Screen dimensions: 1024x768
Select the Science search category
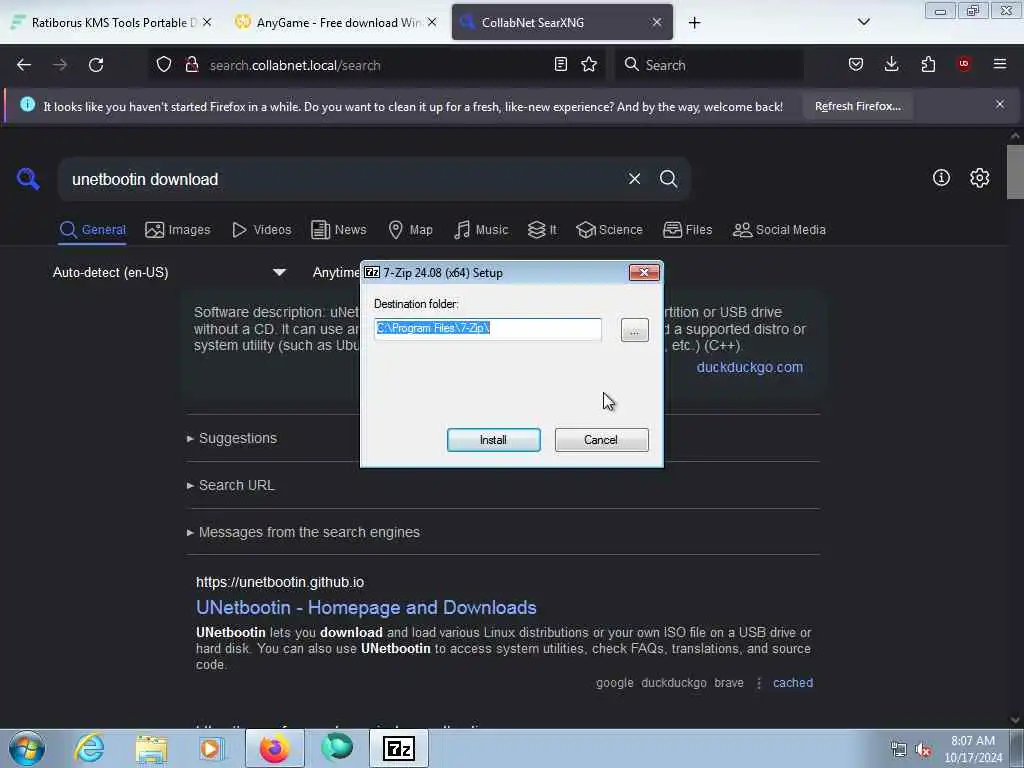pos(609,230)
